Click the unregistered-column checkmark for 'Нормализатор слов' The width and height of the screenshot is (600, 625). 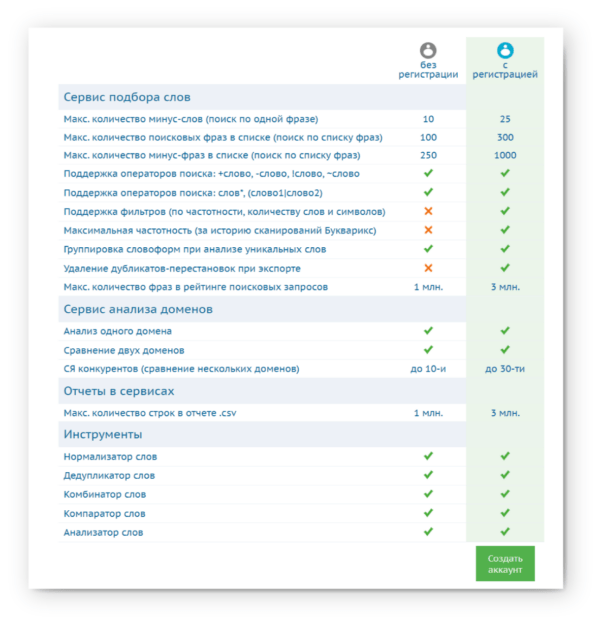coord(428,456)
